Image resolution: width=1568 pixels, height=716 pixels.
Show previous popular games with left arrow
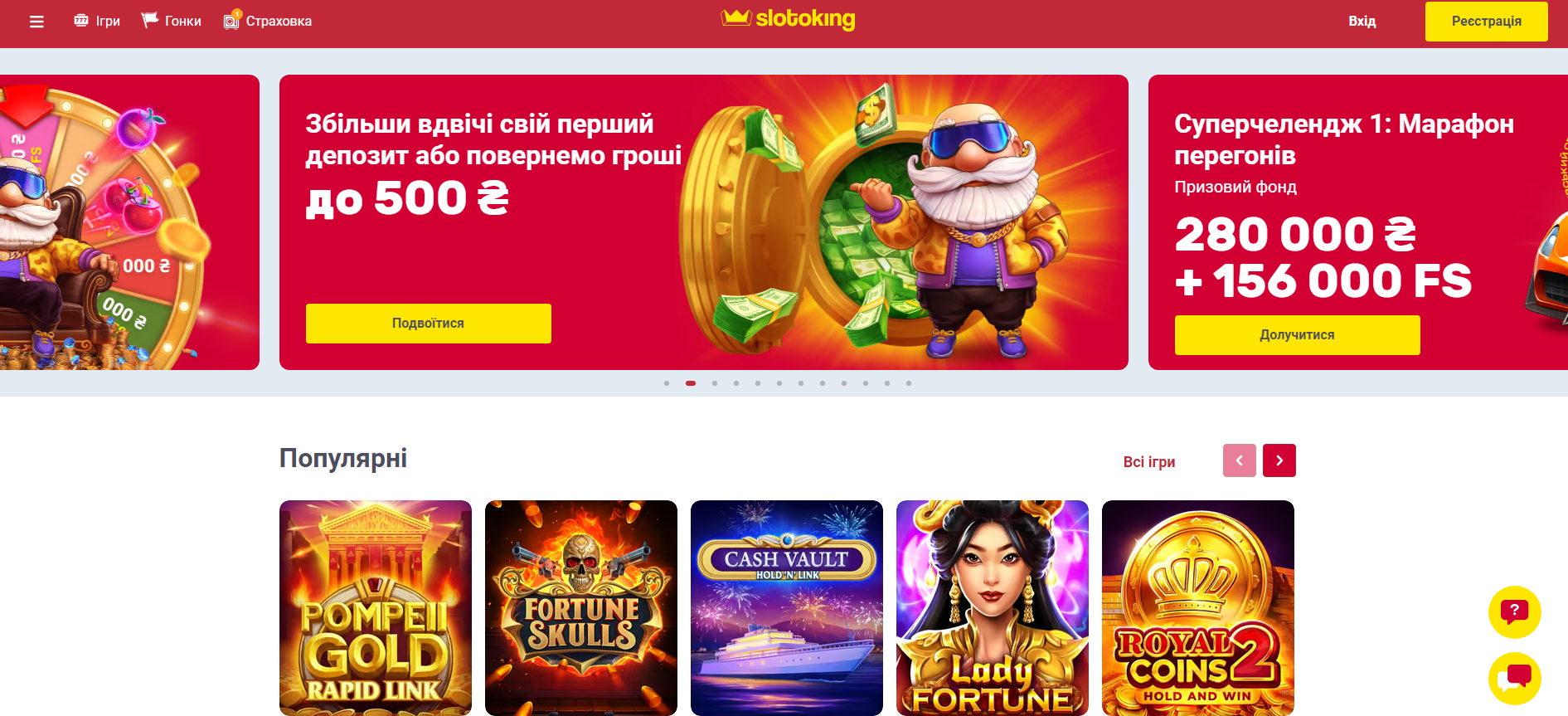click(x=1240, y=460)
